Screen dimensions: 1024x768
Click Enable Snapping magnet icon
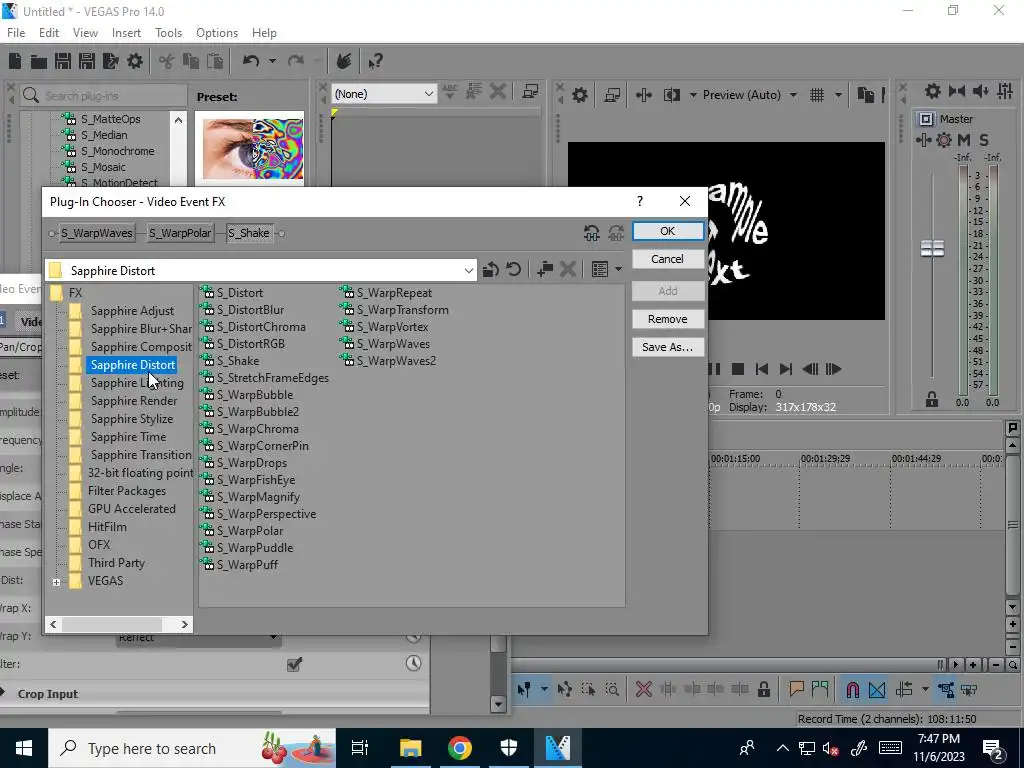tap(852, 690)
